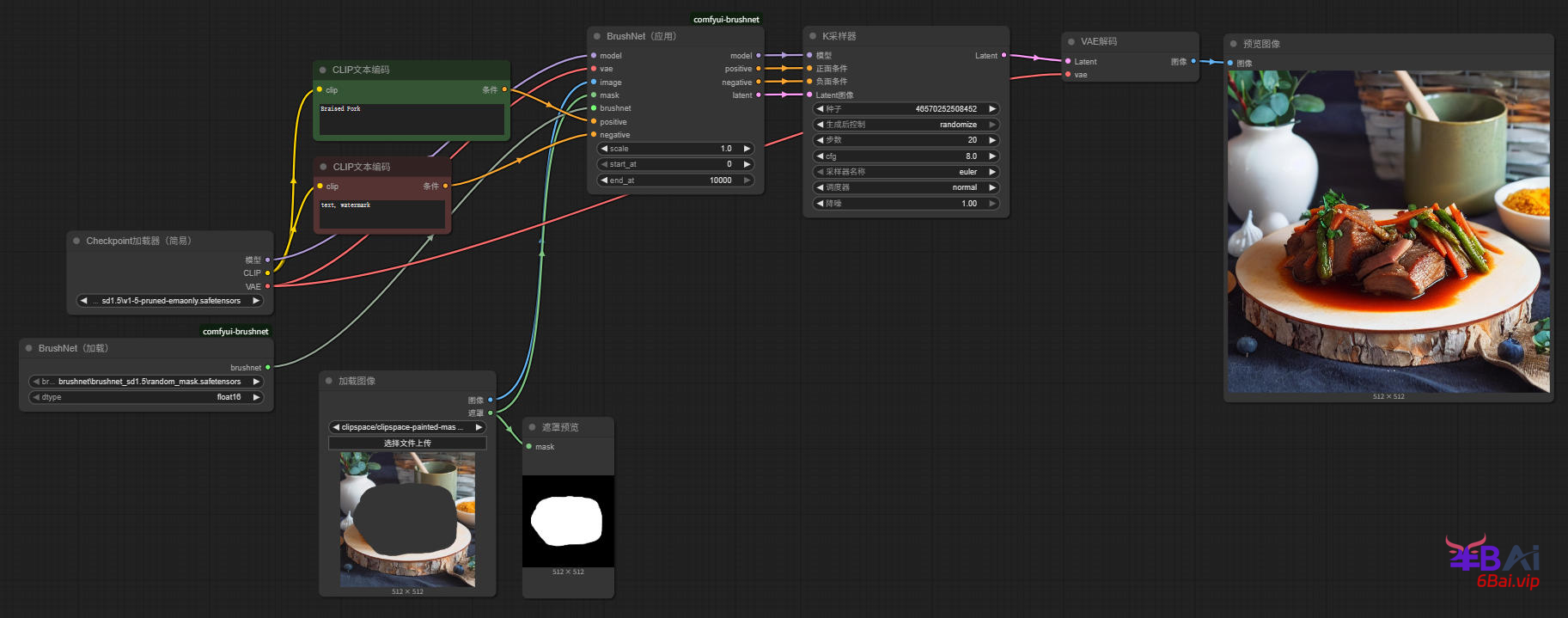The height and width of the screenshot is (618, 1568).
Task: Click the VAE解码 node collapse dot
Action: point(1071,41)
